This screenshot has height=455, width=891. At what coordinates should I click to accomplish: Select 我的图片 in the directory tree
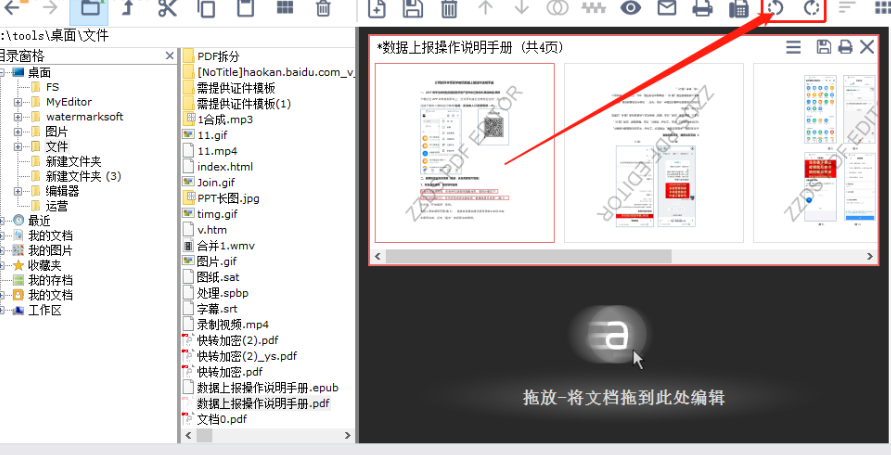click(50, 251)
